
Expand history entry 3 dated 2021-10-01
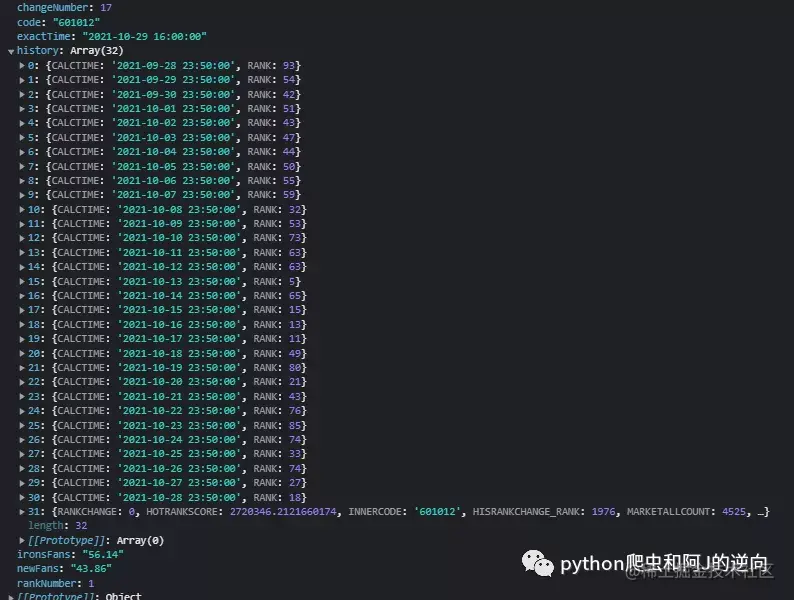click(x=22, y=109)
